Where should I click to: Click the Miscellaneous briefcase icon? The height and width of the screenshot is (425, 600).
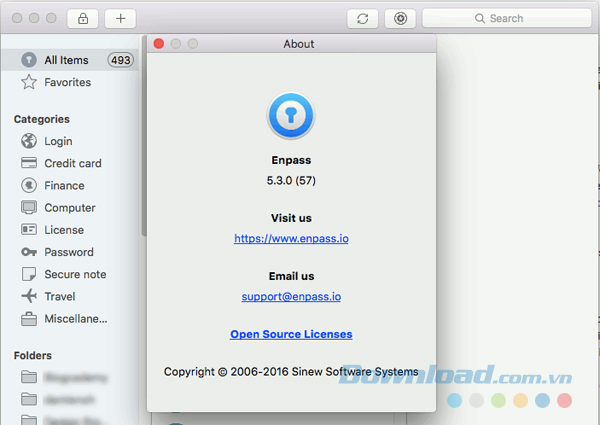tap(29, 319)
